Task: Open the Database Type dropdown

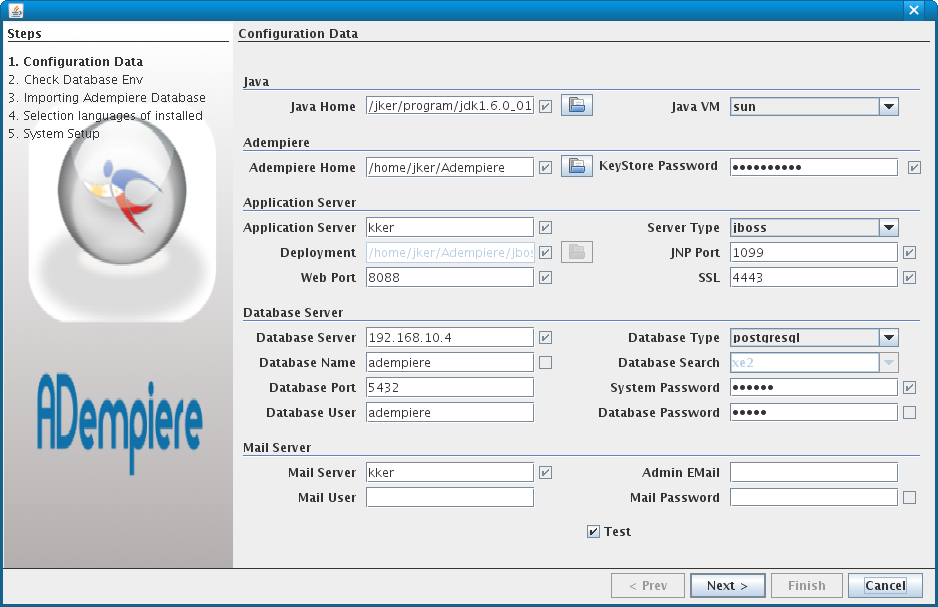Action: [889, 337]
